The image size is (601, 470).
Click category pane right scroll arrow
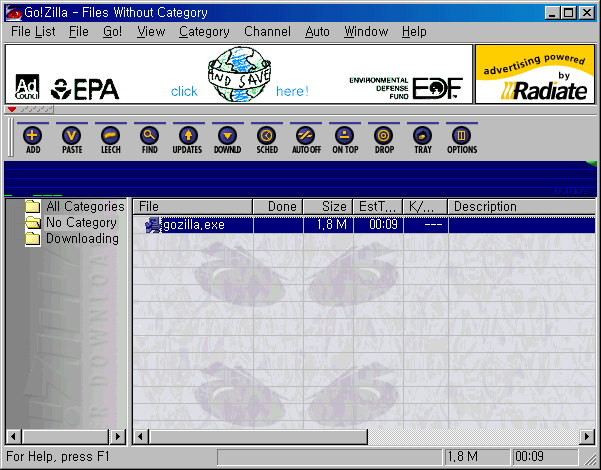pyautogui.click(x=118, y=436)
